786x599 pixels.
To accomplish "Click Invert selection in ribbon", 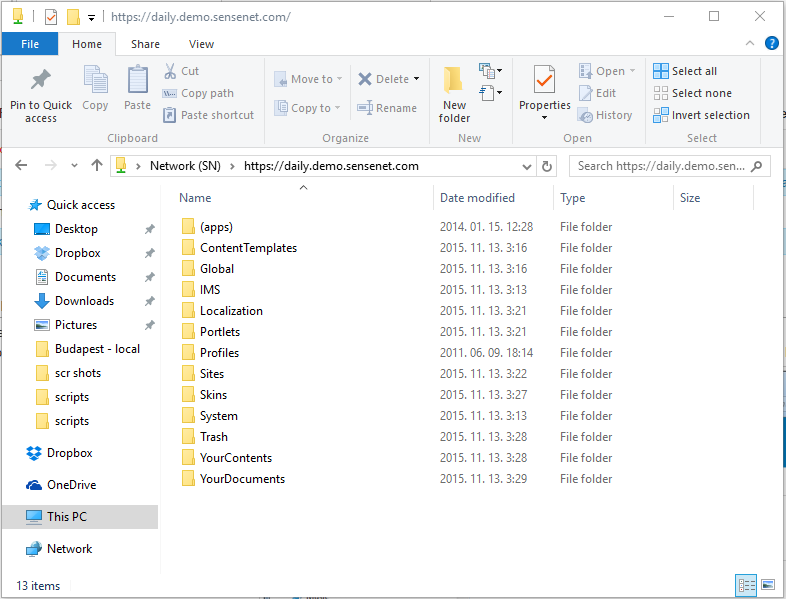I will point(701,115).
